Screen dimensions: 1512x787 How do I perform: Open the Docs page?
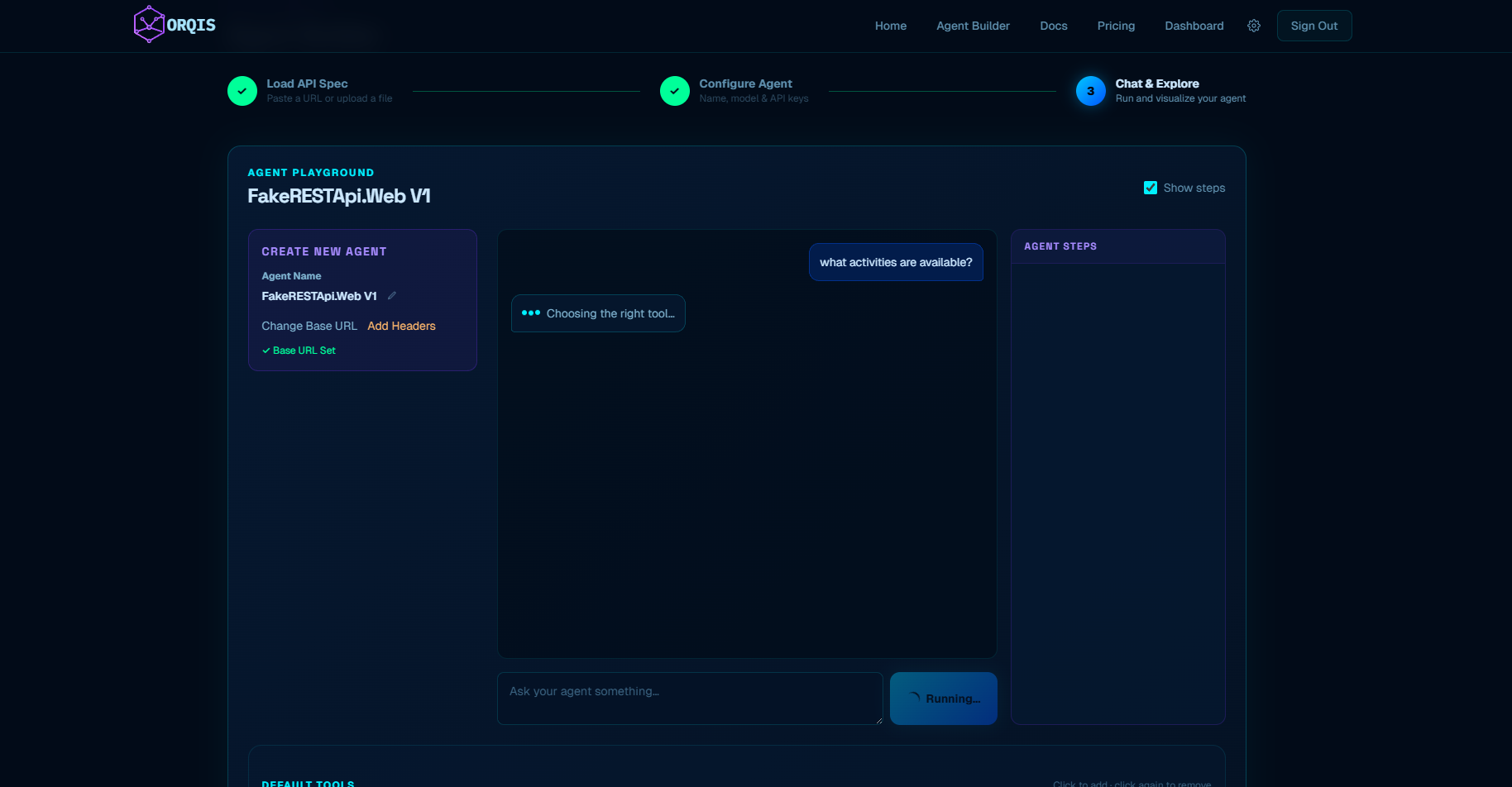coord(1054,26)
